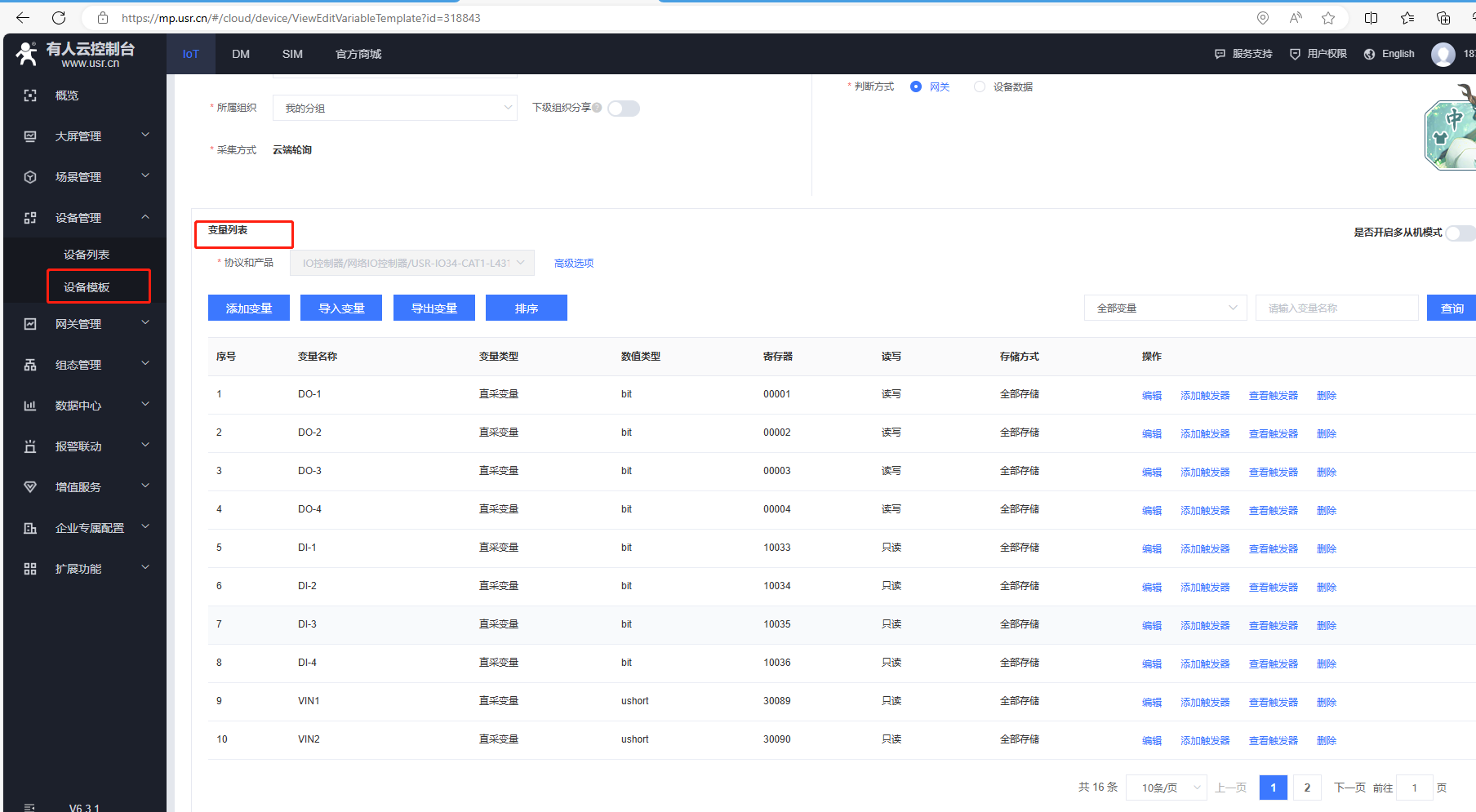
Task: Click the 添加变量 button
Action: pos(248,308)
